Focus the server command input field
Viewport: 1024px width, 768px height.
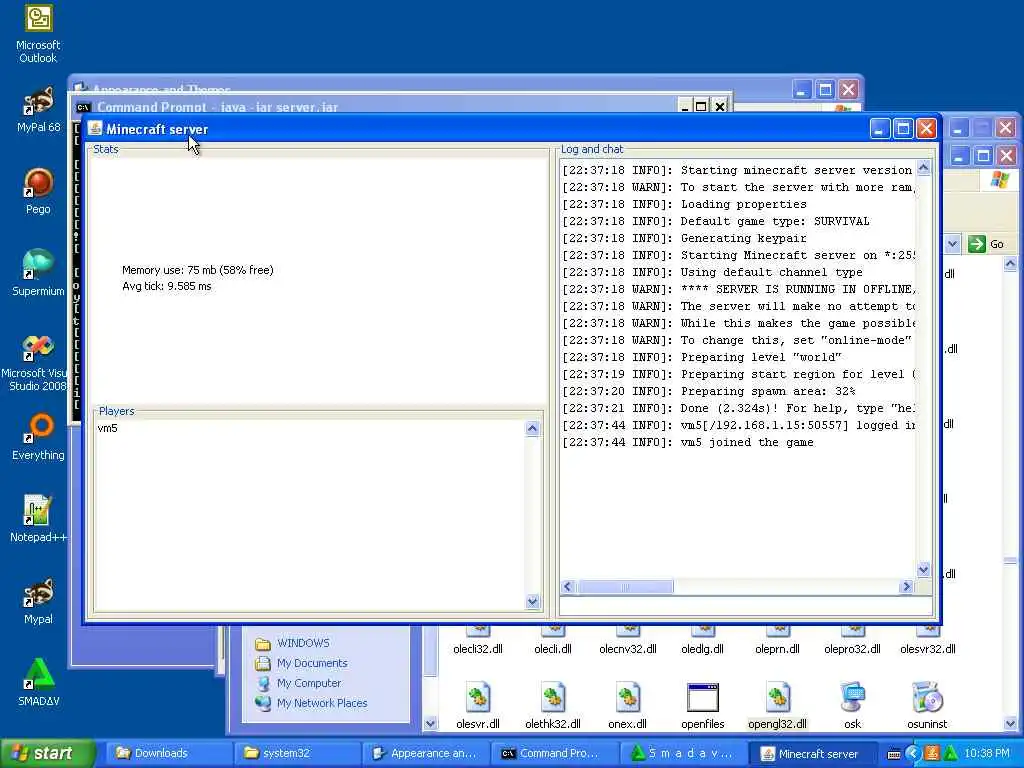tap(745, 606)
